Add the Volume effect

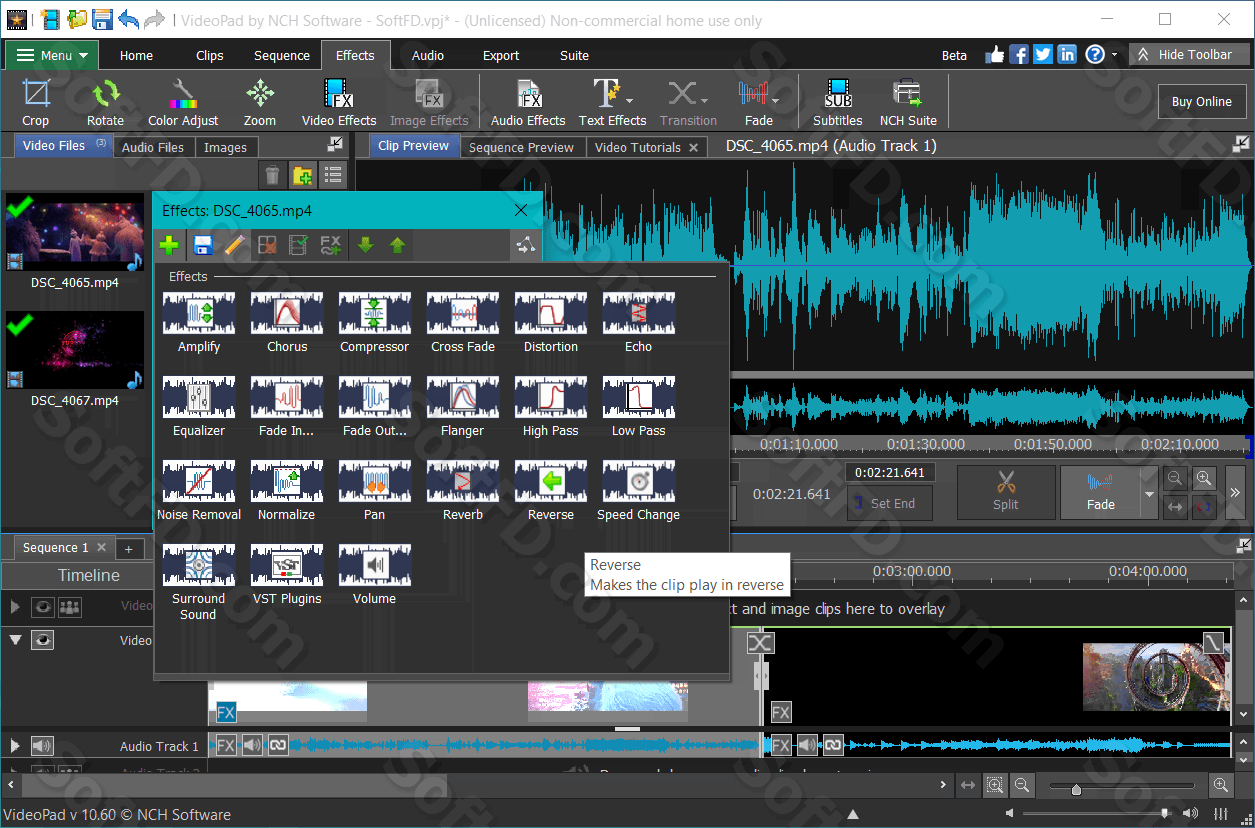[x=375, y=575]
